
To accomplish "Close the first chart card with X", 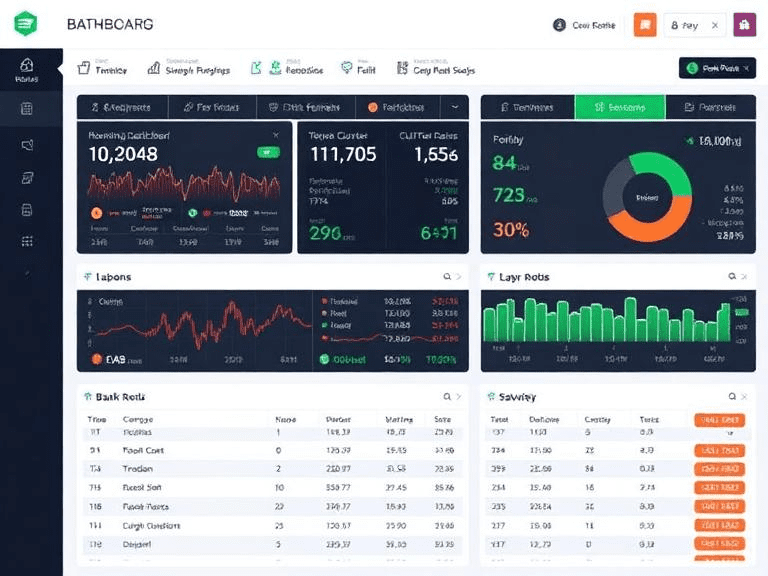I will tap(276, 134).
